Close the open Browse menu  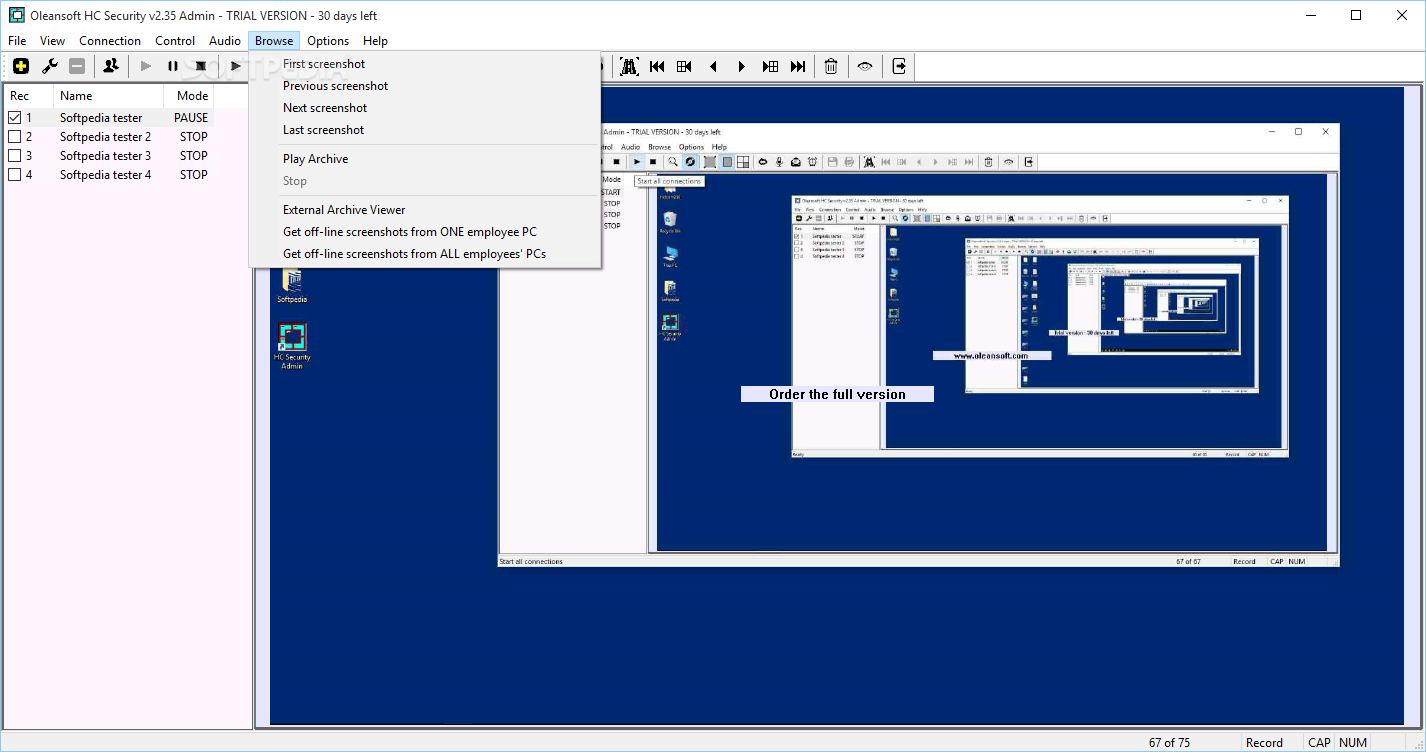(274, 41)
